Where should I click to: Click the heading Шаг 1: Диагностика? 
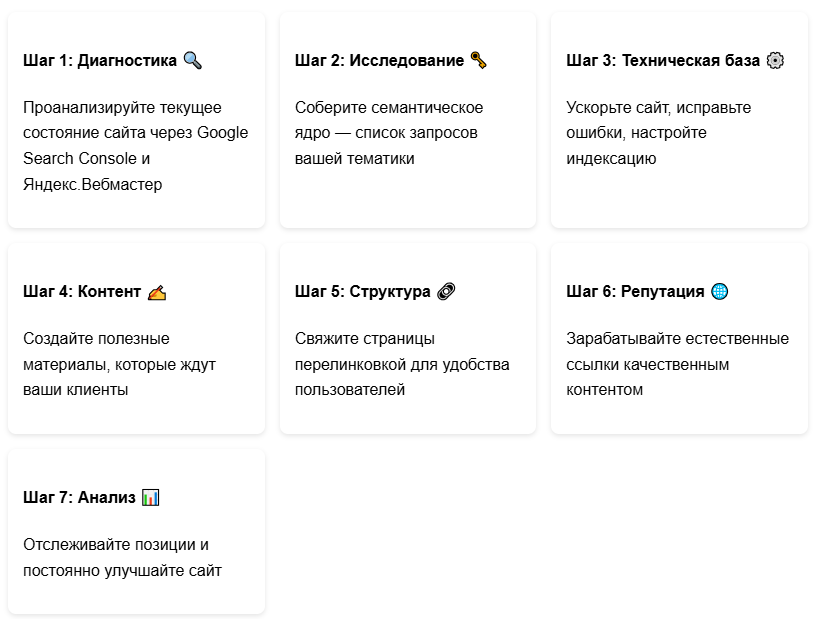[x=100, y=60]
